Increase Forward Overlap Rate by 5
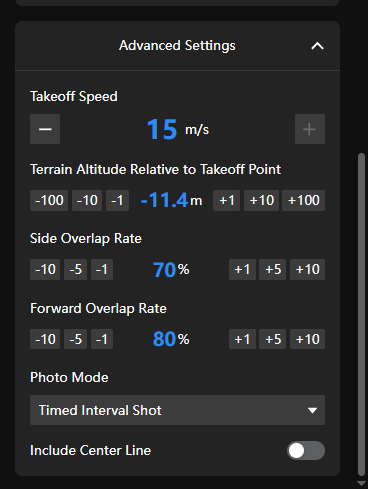 [x=272, y=339]
